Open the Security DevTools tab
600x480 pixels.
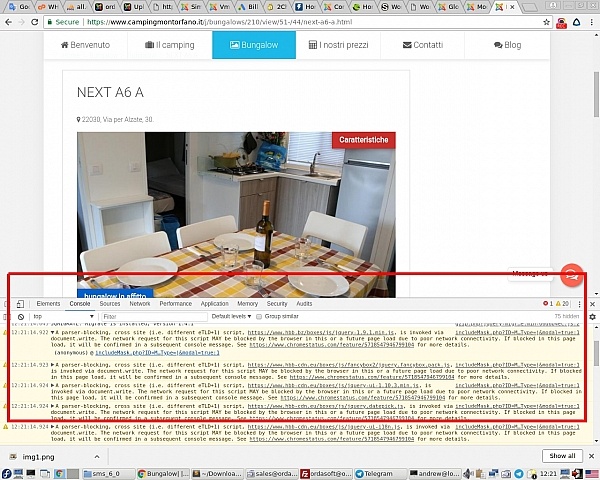277,304
